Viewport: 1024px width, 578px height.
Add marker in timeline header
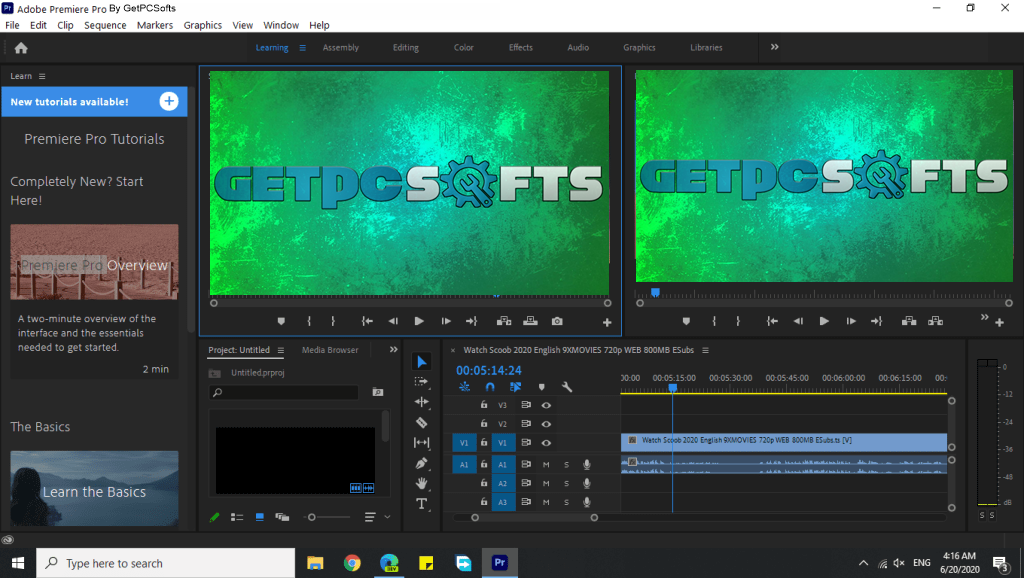coord(541,387)
